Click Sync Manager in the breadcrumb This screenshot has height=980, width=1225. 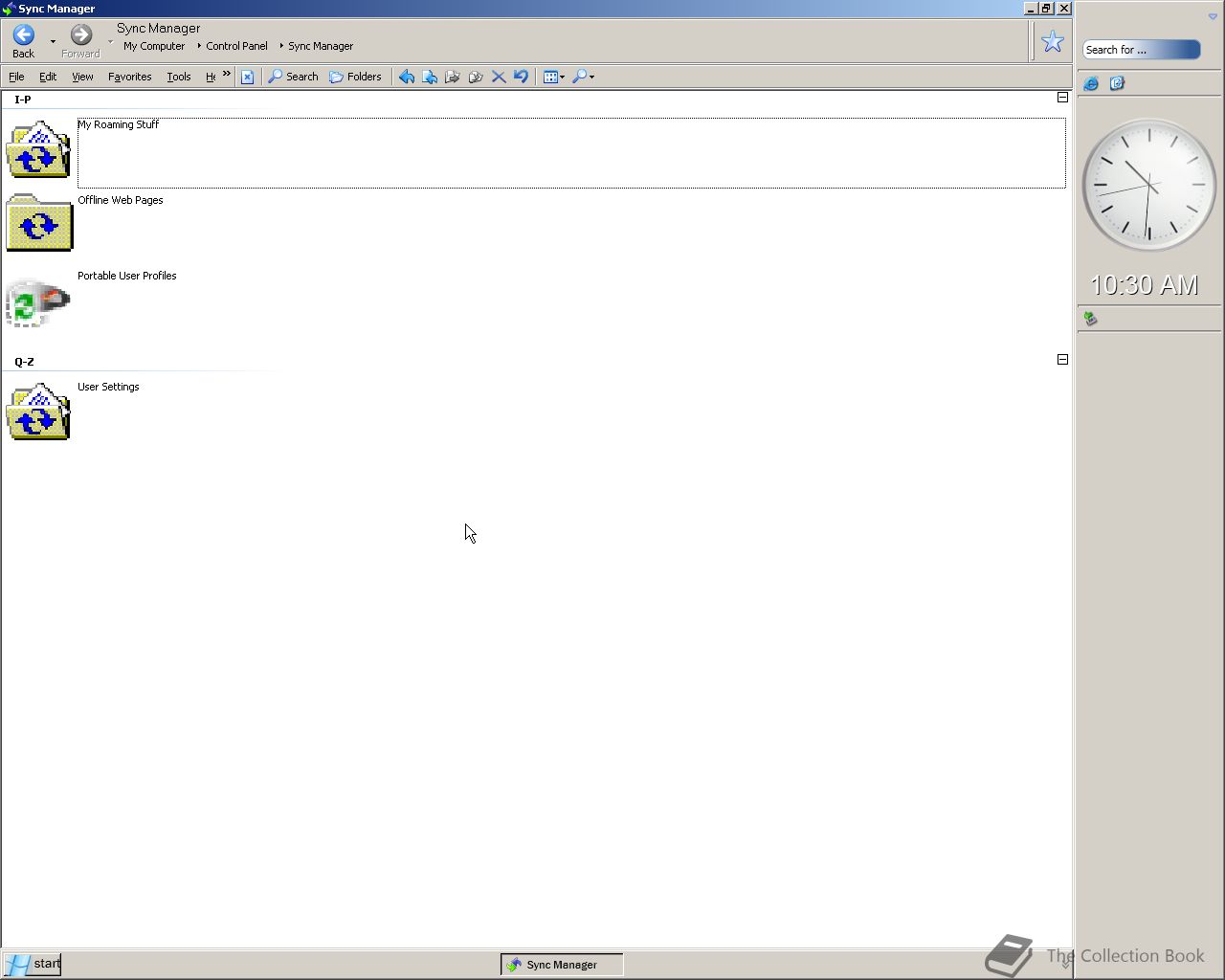click(x=321, y=46)
